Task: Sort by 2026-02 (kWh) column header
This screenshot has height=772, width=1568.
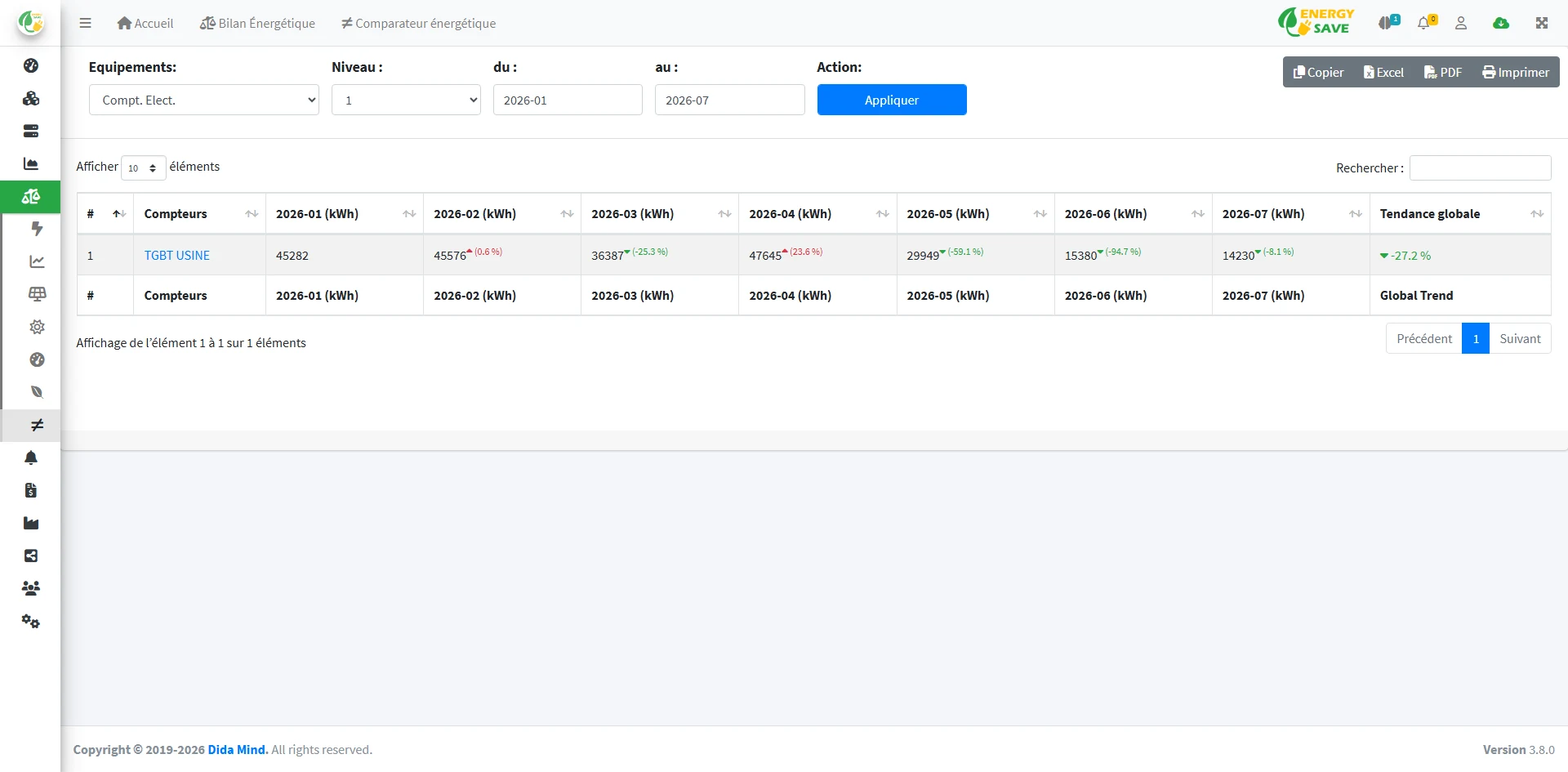Action: pos(502,213)
